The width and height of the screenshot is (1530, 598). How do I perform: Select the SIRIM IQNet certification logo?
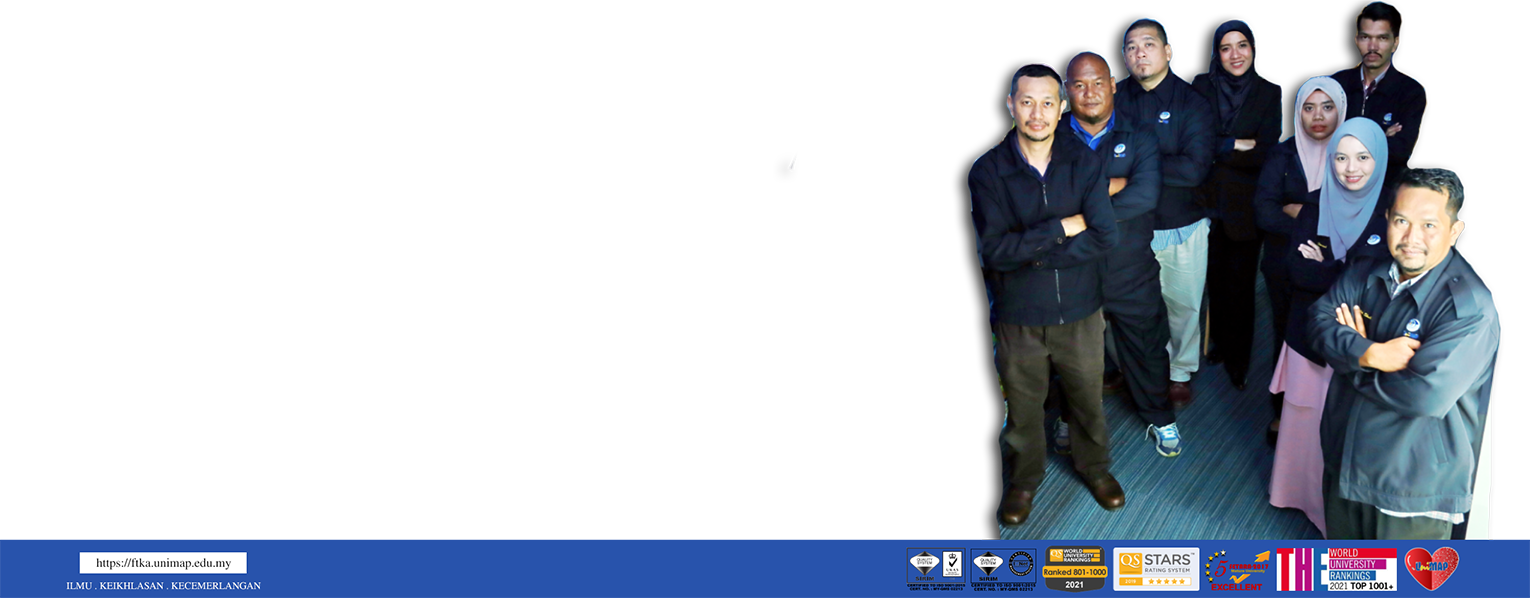1002,568
